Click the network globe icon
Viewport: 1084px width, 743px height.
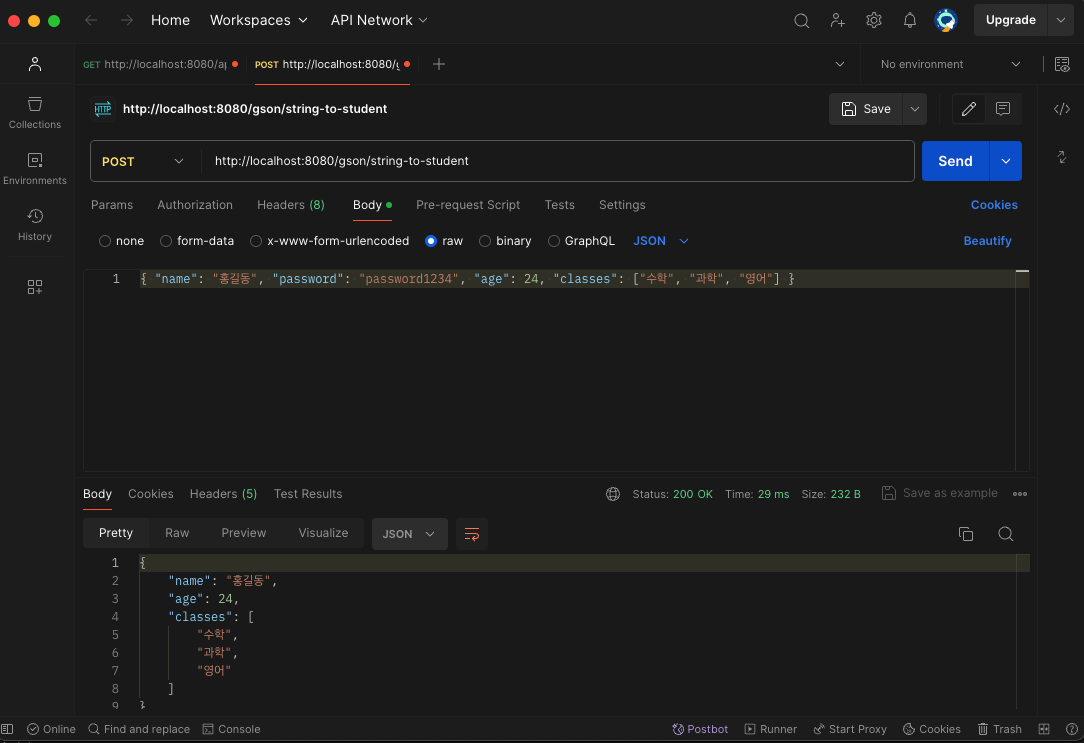[613, 493]
